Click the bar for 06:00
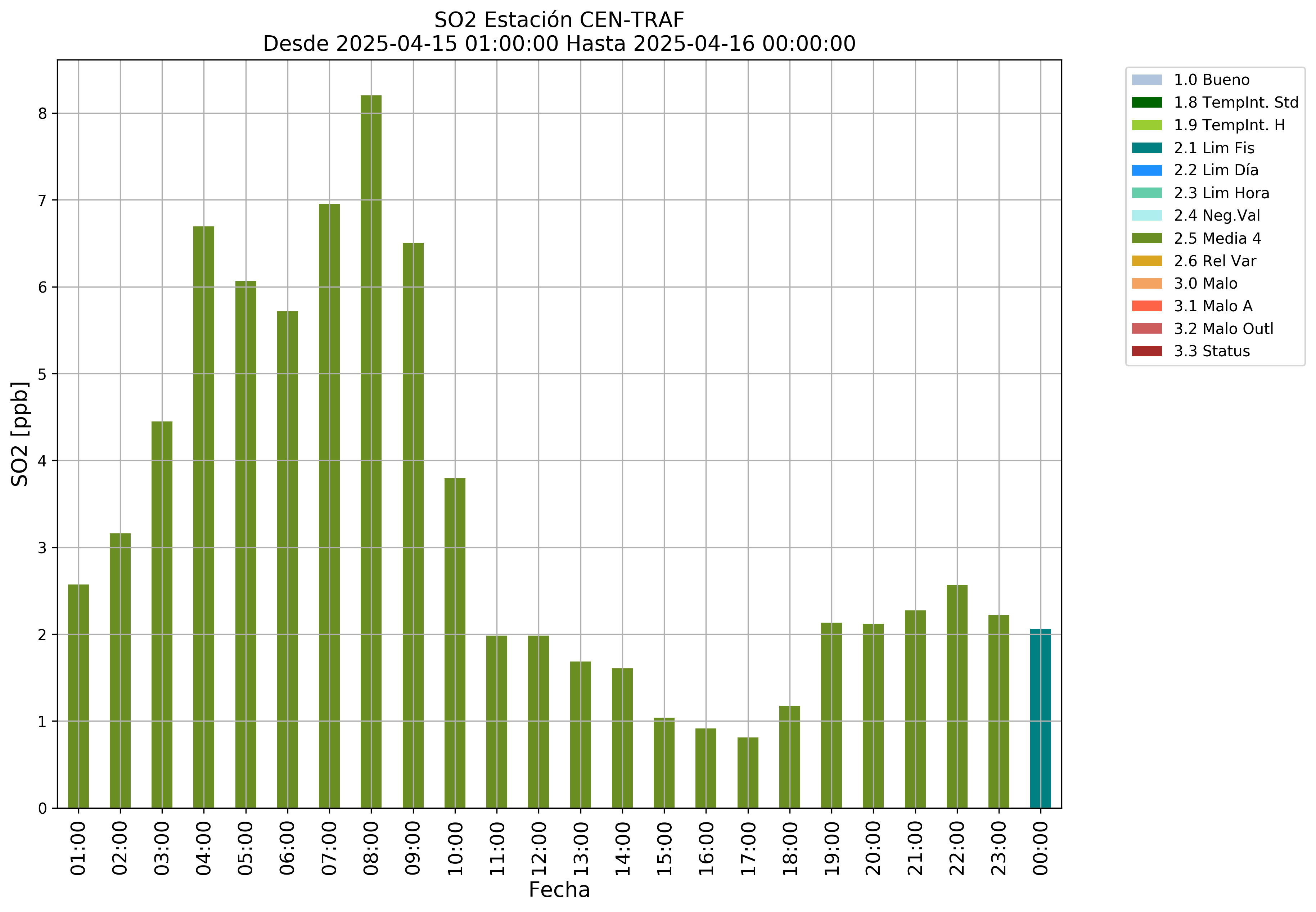The width and height of the screenshot is (1316, 912). click(x=288, y=559)
